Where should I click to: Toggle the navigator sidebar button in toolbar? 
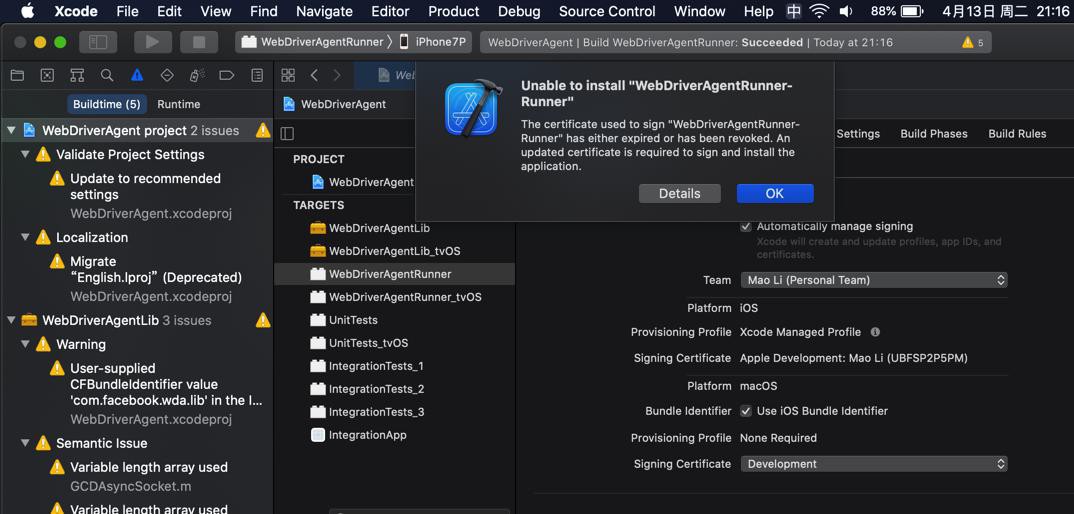[98, 42]
